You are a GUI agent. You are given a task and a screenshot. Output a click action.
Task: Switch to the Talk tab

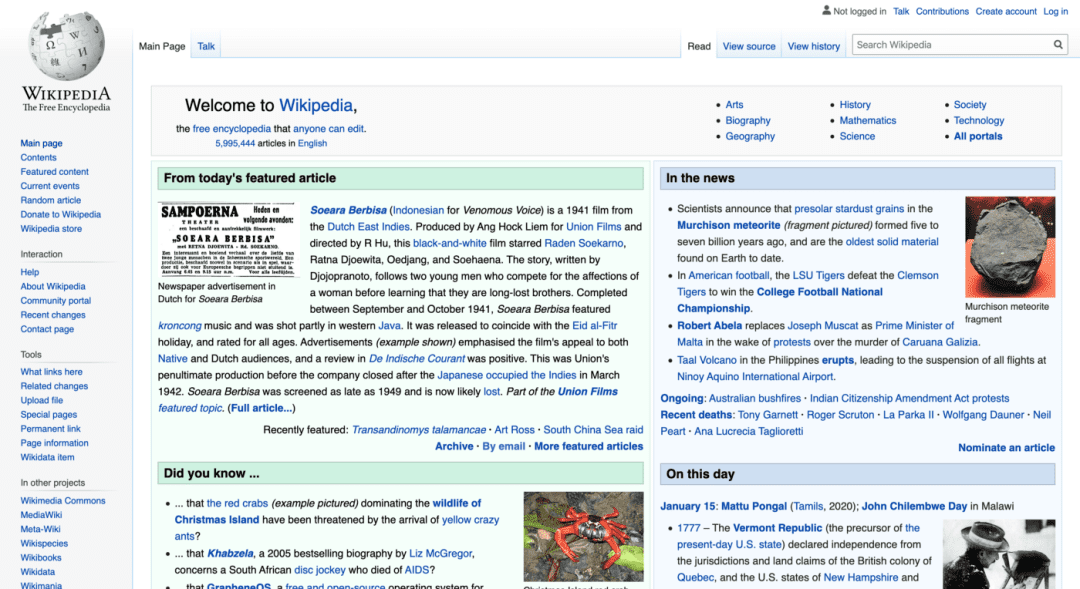206,46
